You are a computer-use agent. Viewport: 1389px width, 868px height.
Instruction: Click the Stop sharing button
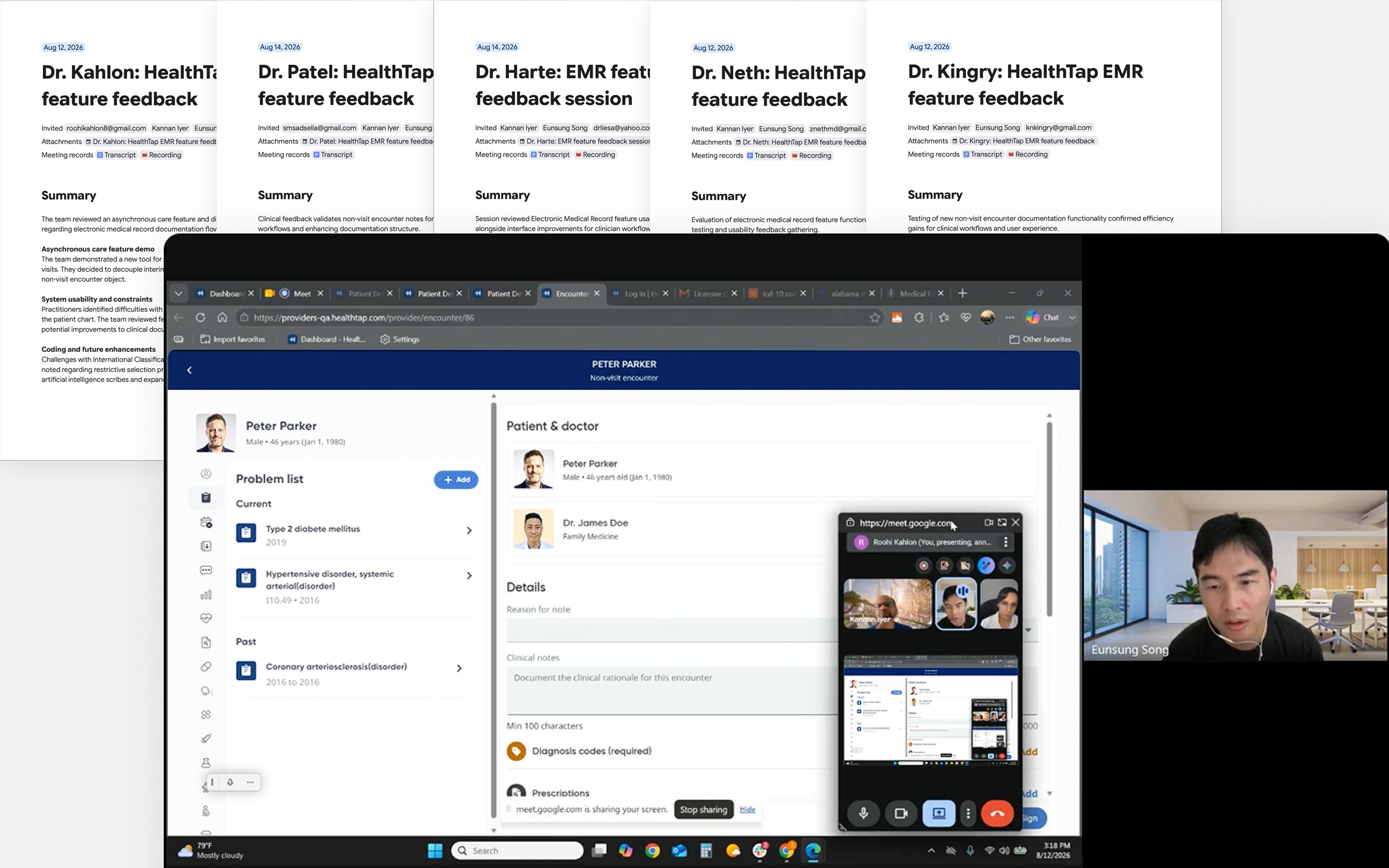(704, 810)
